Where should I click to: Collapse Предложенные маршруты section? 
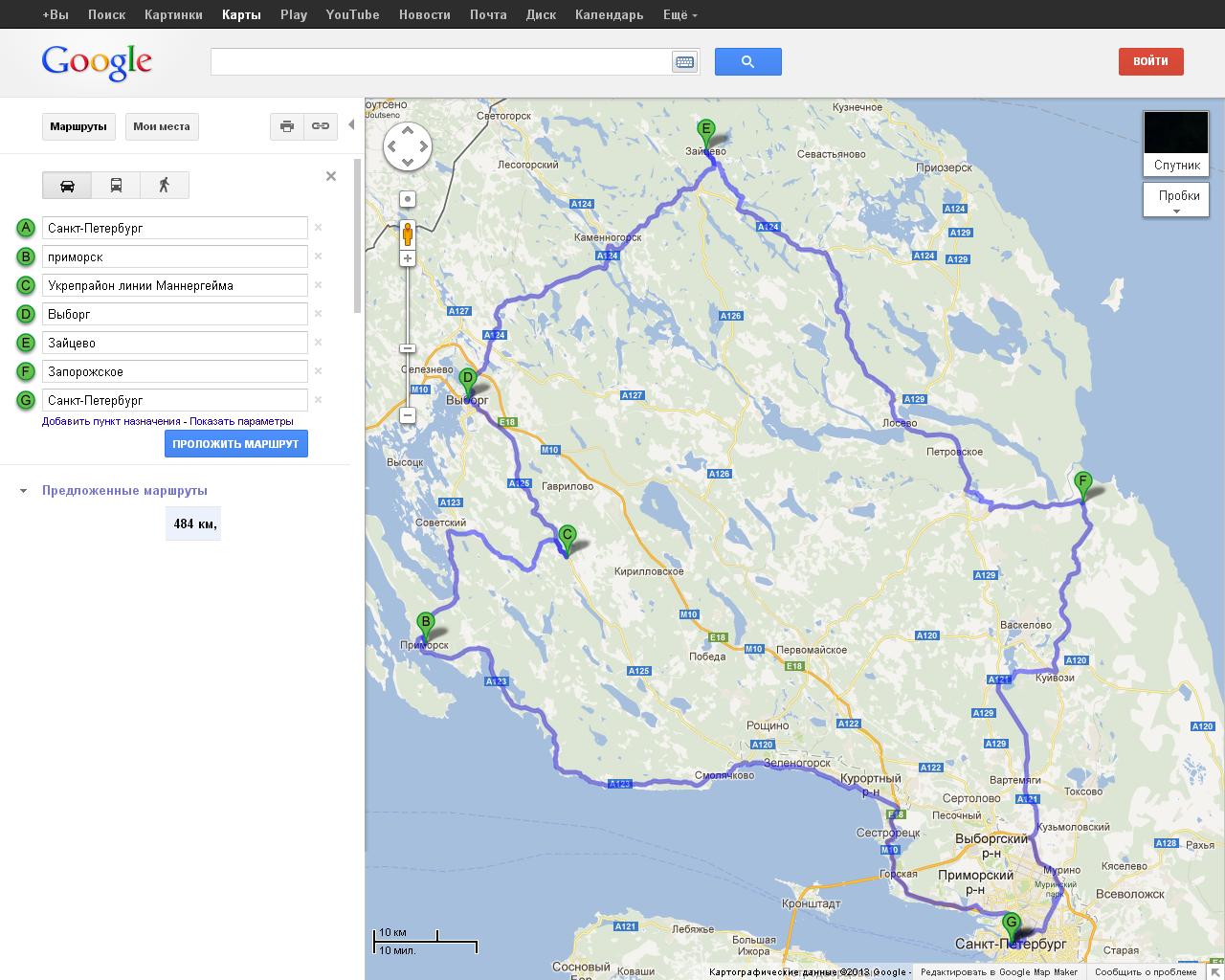coord(24,491)
